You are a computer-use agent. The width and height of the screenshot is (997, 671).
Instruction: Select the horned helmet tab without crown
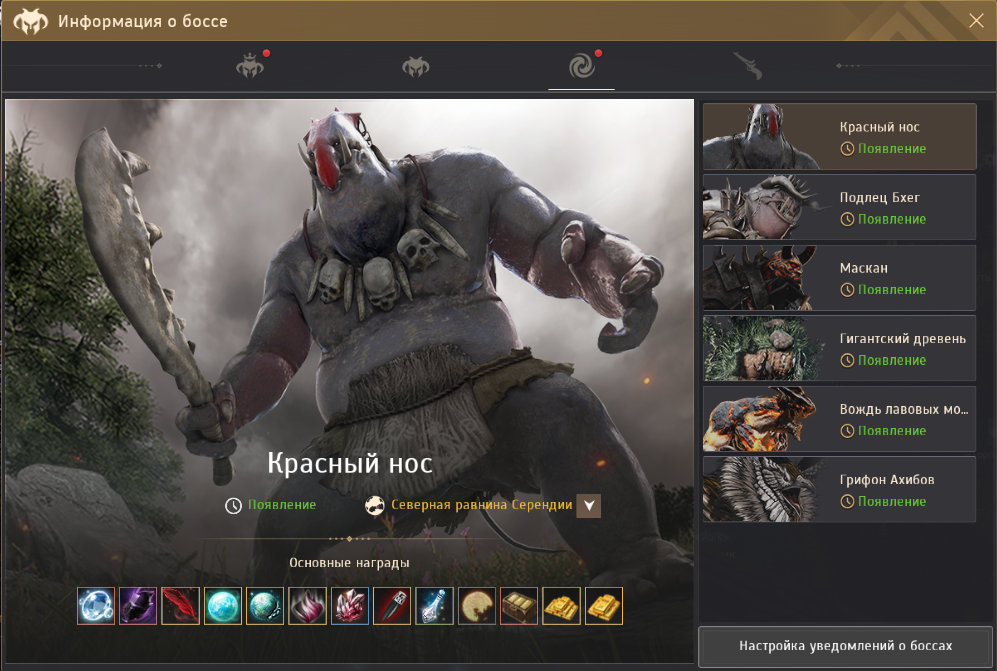pyautogui.click(x=415, y=67)
